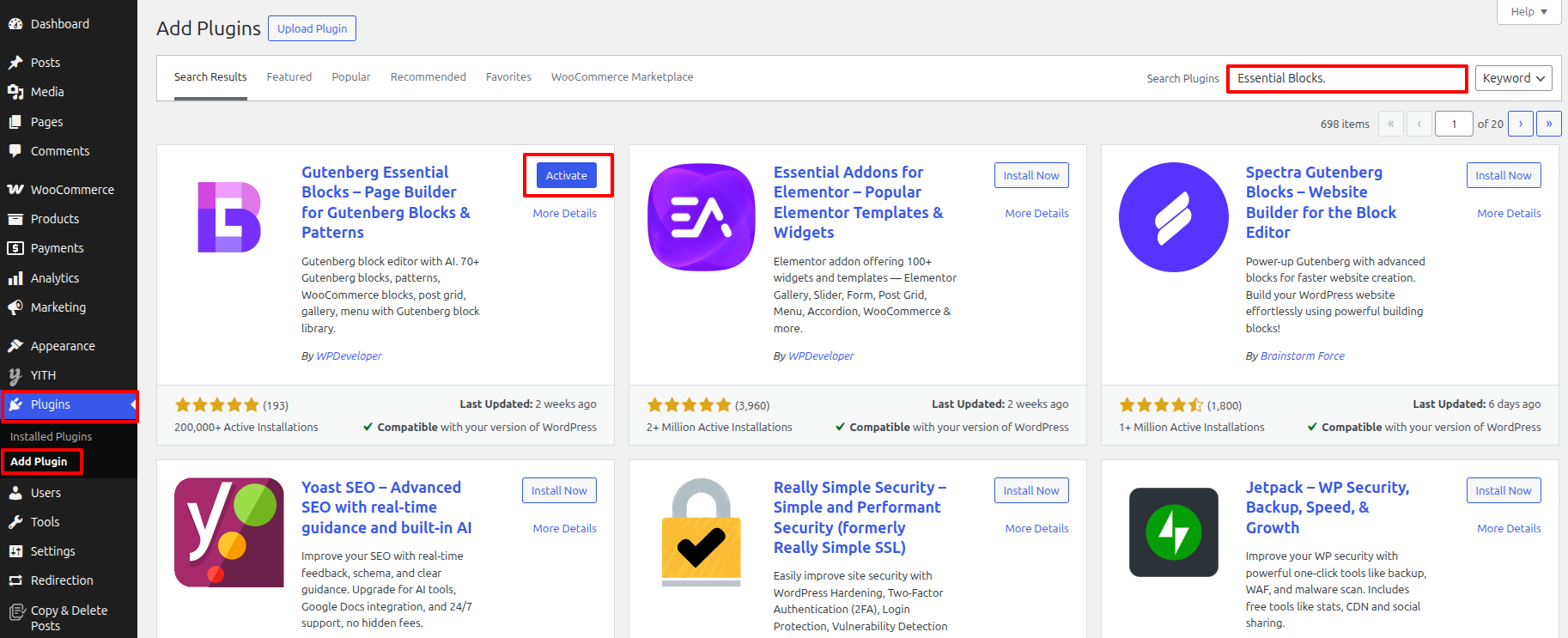Image resolution: width=1568 pixels, height=638 pixels.
Task: Jump to last page of results
Action: click(1549, 124)
